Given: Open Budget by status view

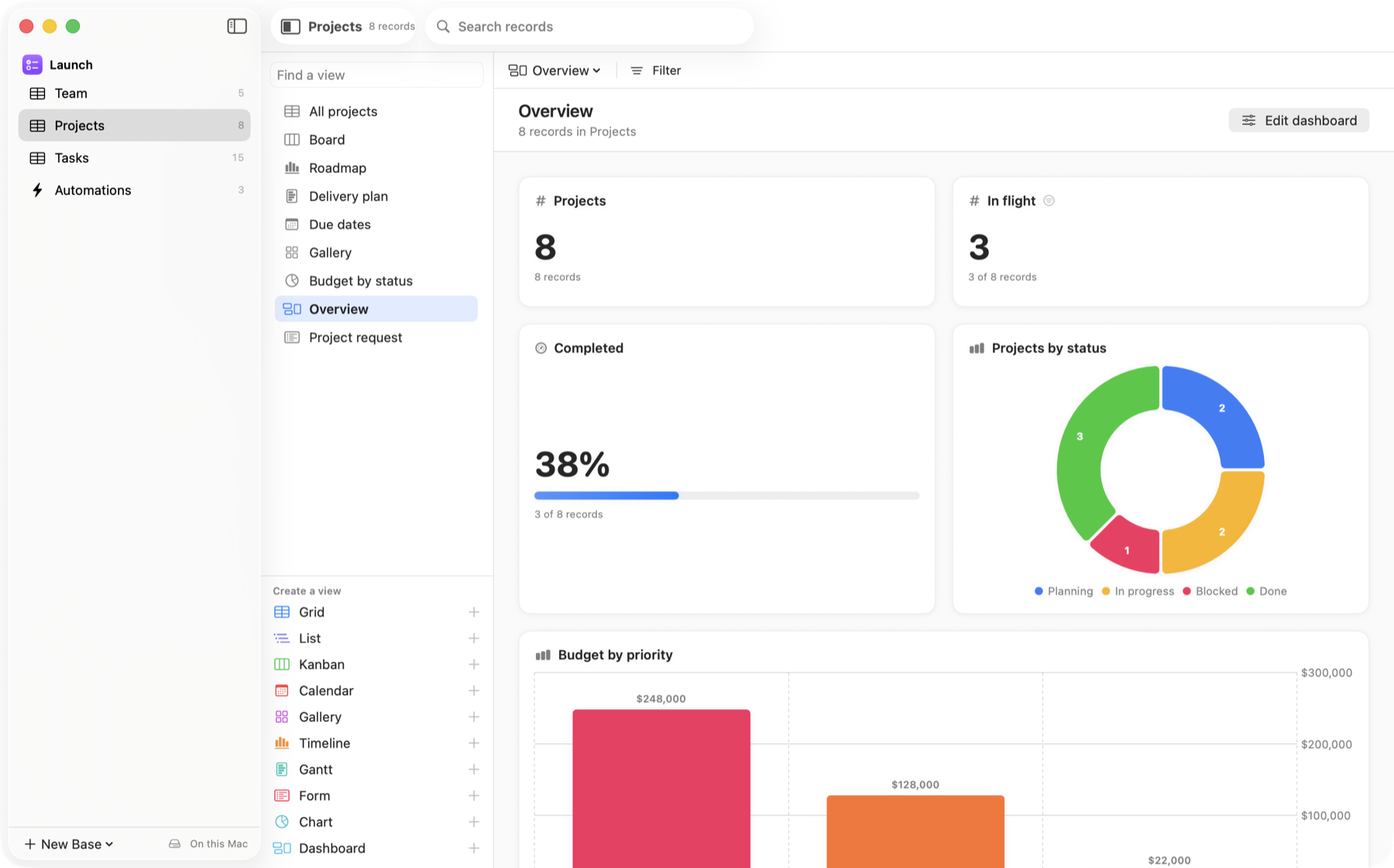Looking at the screenshot, I should [x=376, y=281].
